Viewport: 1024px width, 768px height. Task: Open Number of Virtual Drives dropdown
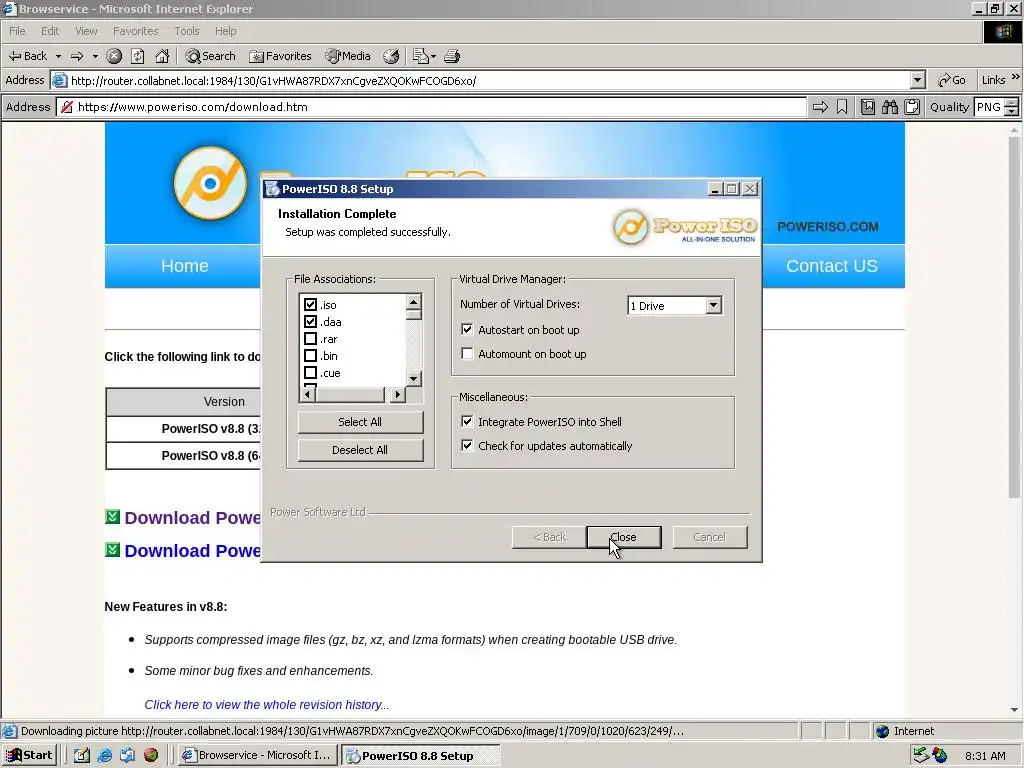(x=713, y=305)
